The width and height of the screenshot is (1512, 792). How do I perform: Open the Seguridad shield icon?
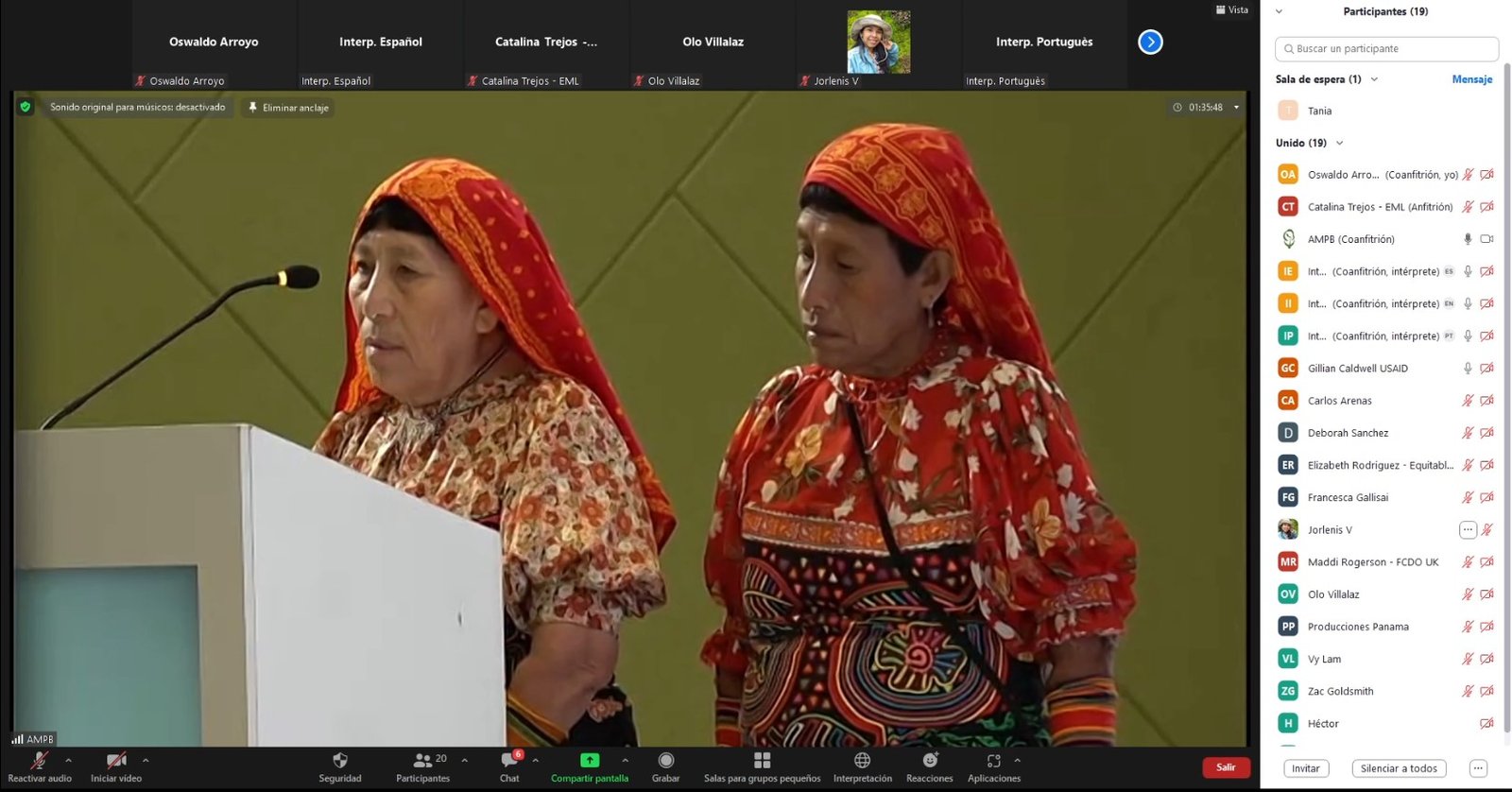[x=340, y=761]
